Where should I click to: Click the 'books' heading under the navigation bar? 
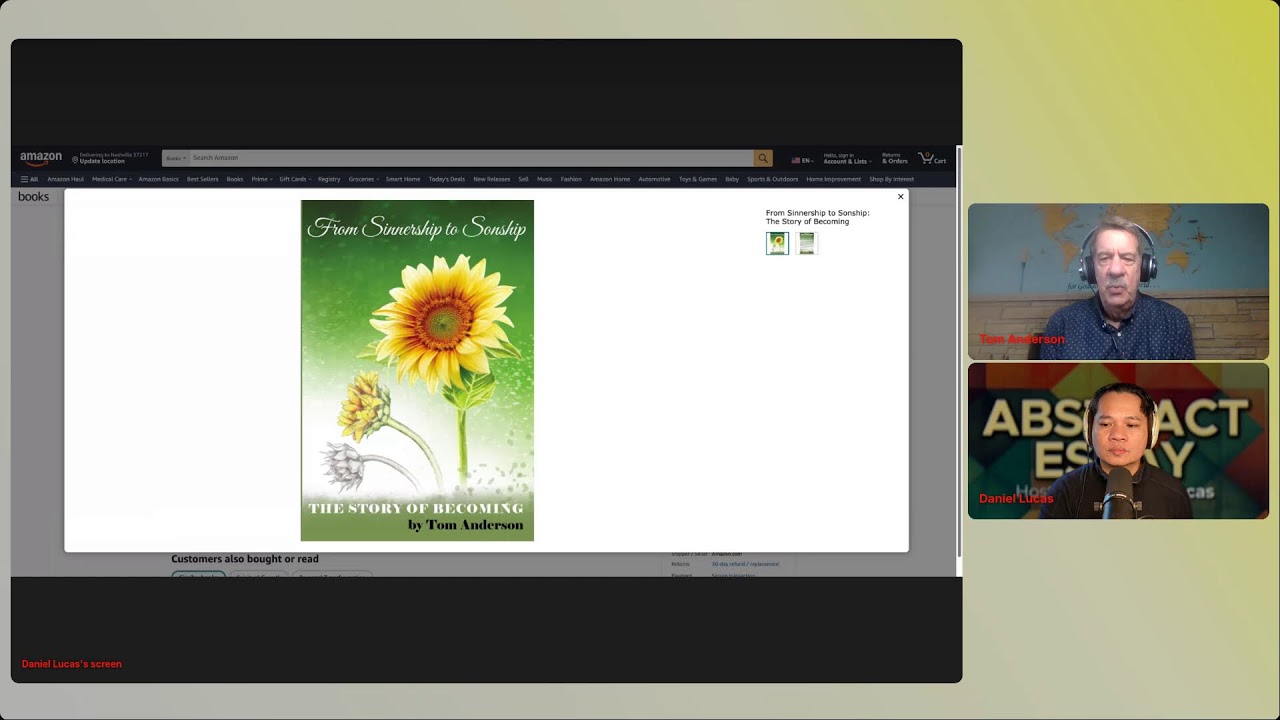click(33, 196)
